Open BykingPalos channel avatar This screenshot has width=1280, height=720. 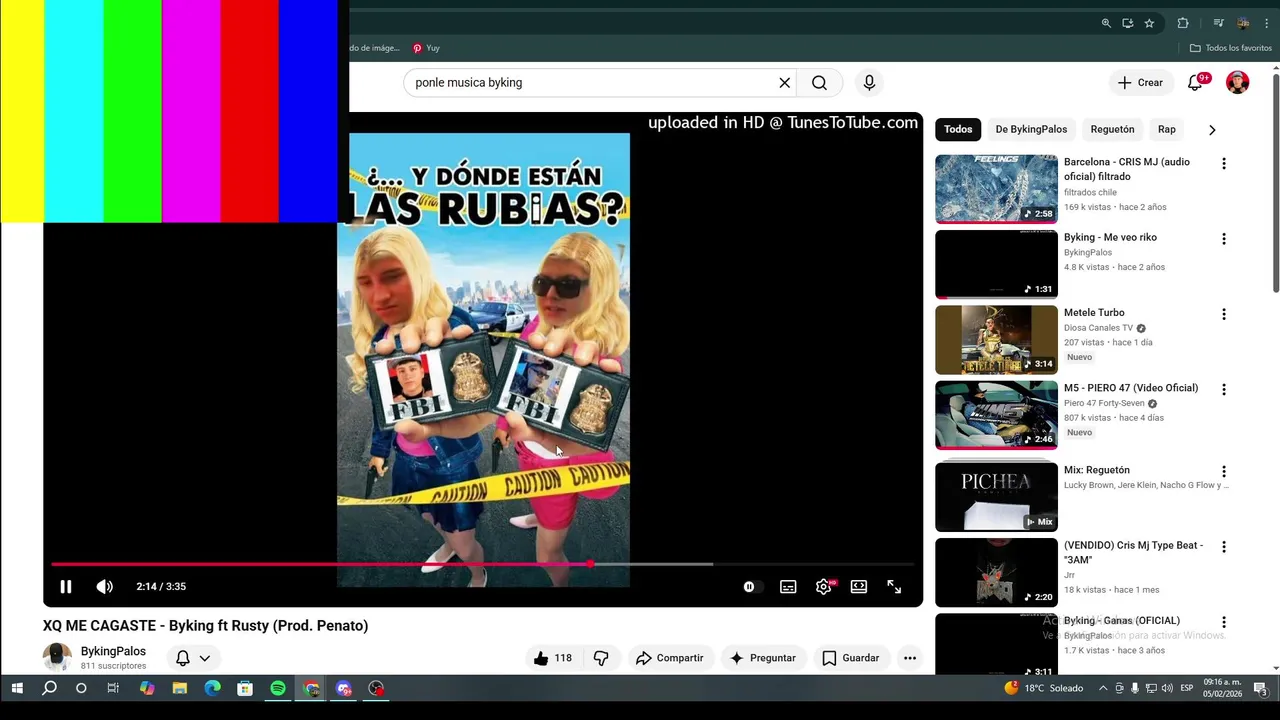(x=57, y=657)
